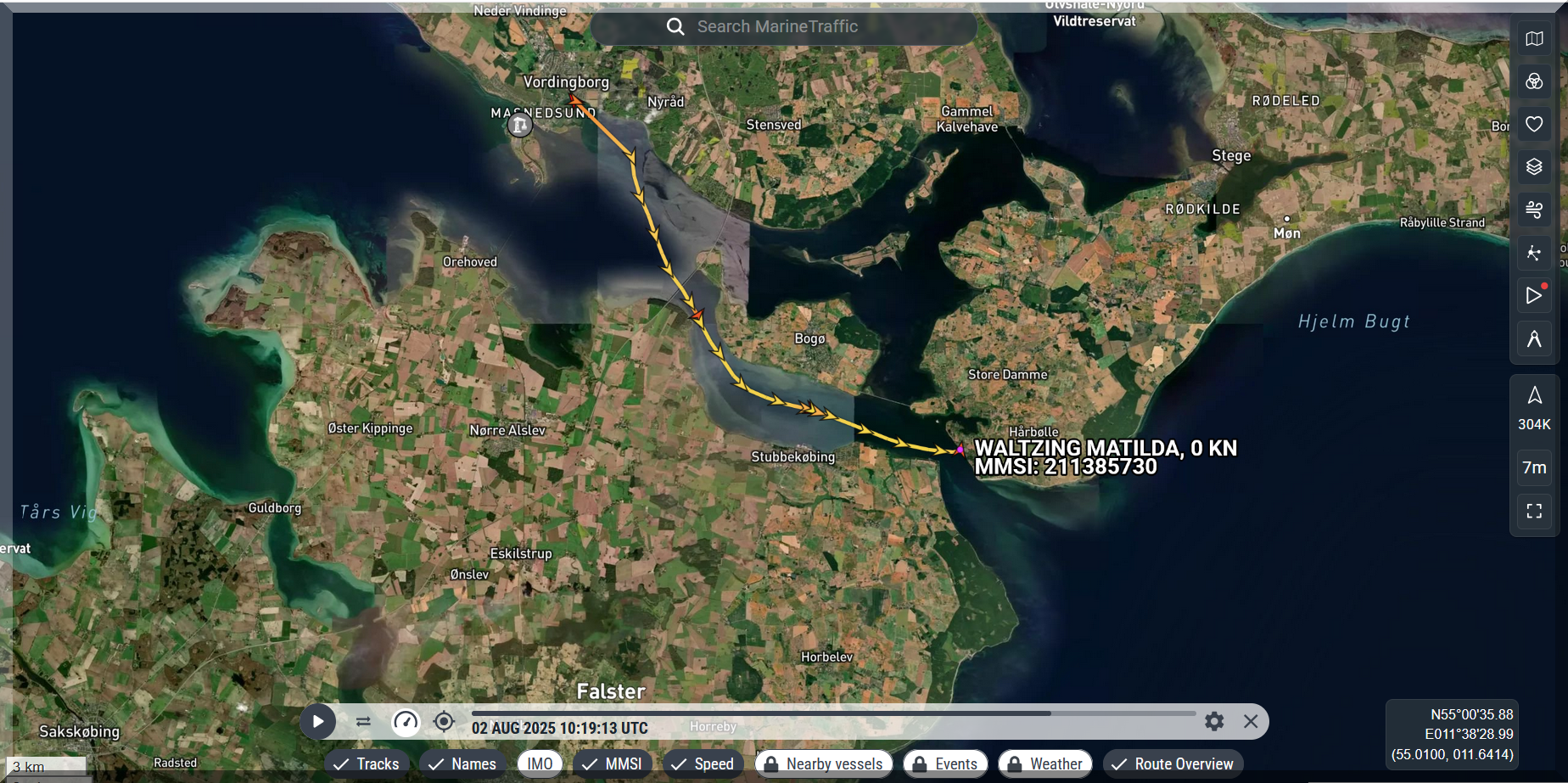This screenshot has height=783, width=1568.
Task: Open the wind weather layer options
Action: pyautogui.click(x=1534, y=210)
